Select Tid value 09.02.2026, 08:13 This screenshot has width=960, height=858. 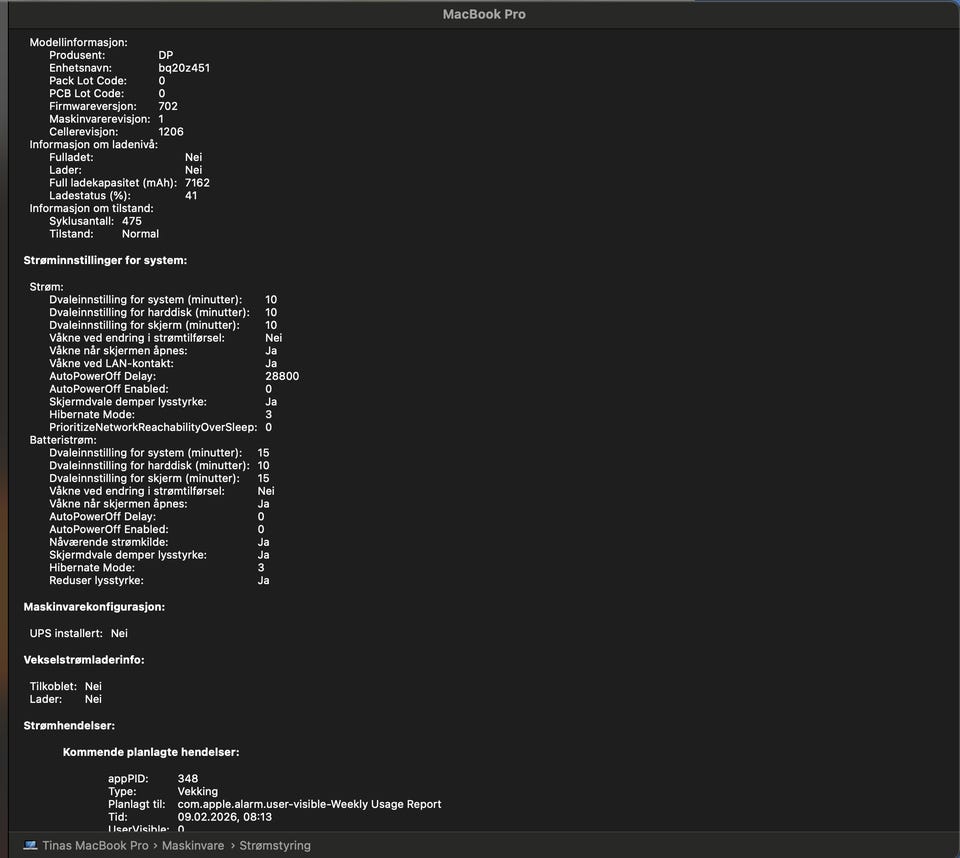tap(225, 817)
